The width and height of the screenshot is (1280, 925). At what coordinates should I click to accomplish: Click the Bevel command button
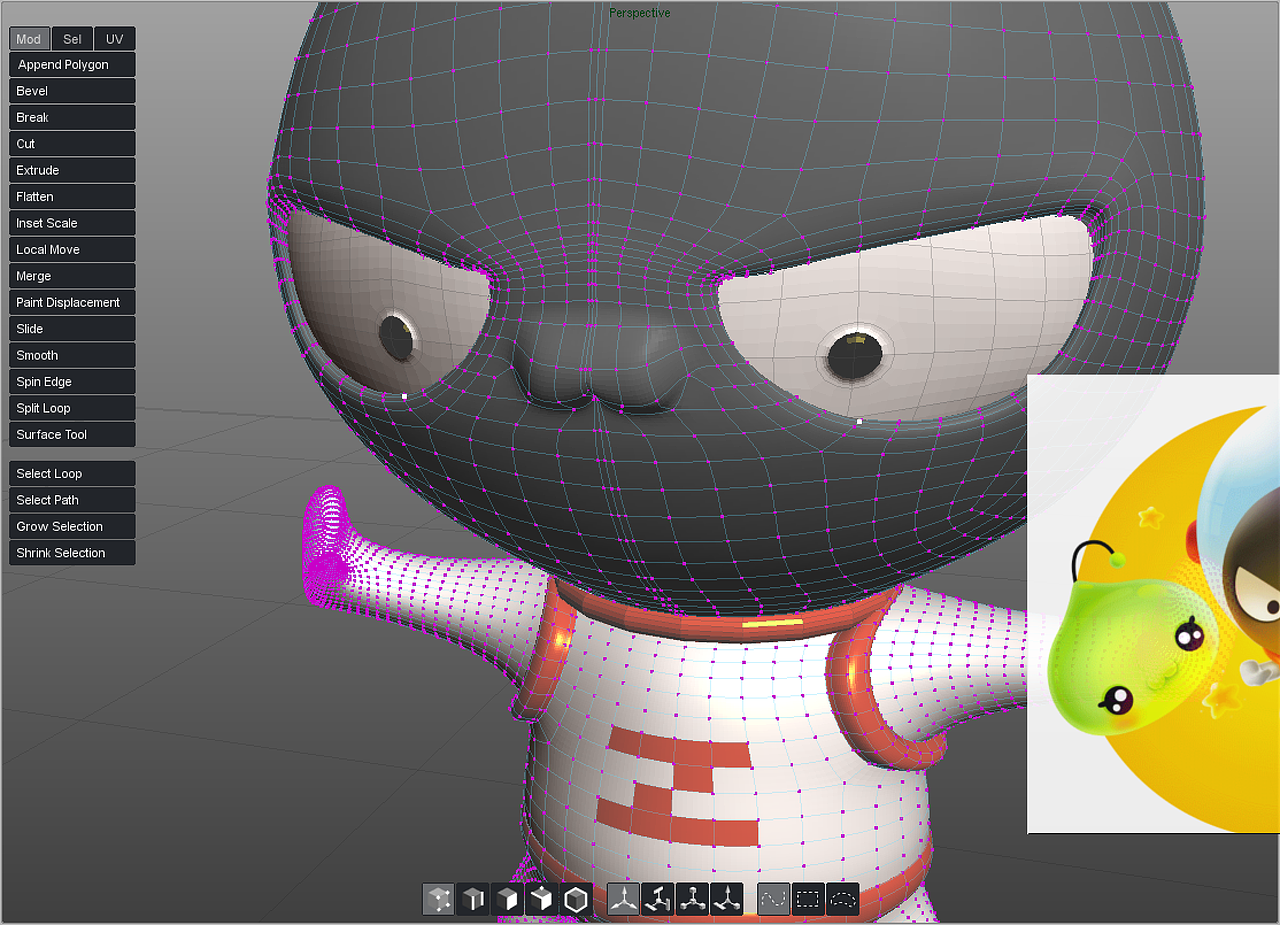click(x=71, y=90)
